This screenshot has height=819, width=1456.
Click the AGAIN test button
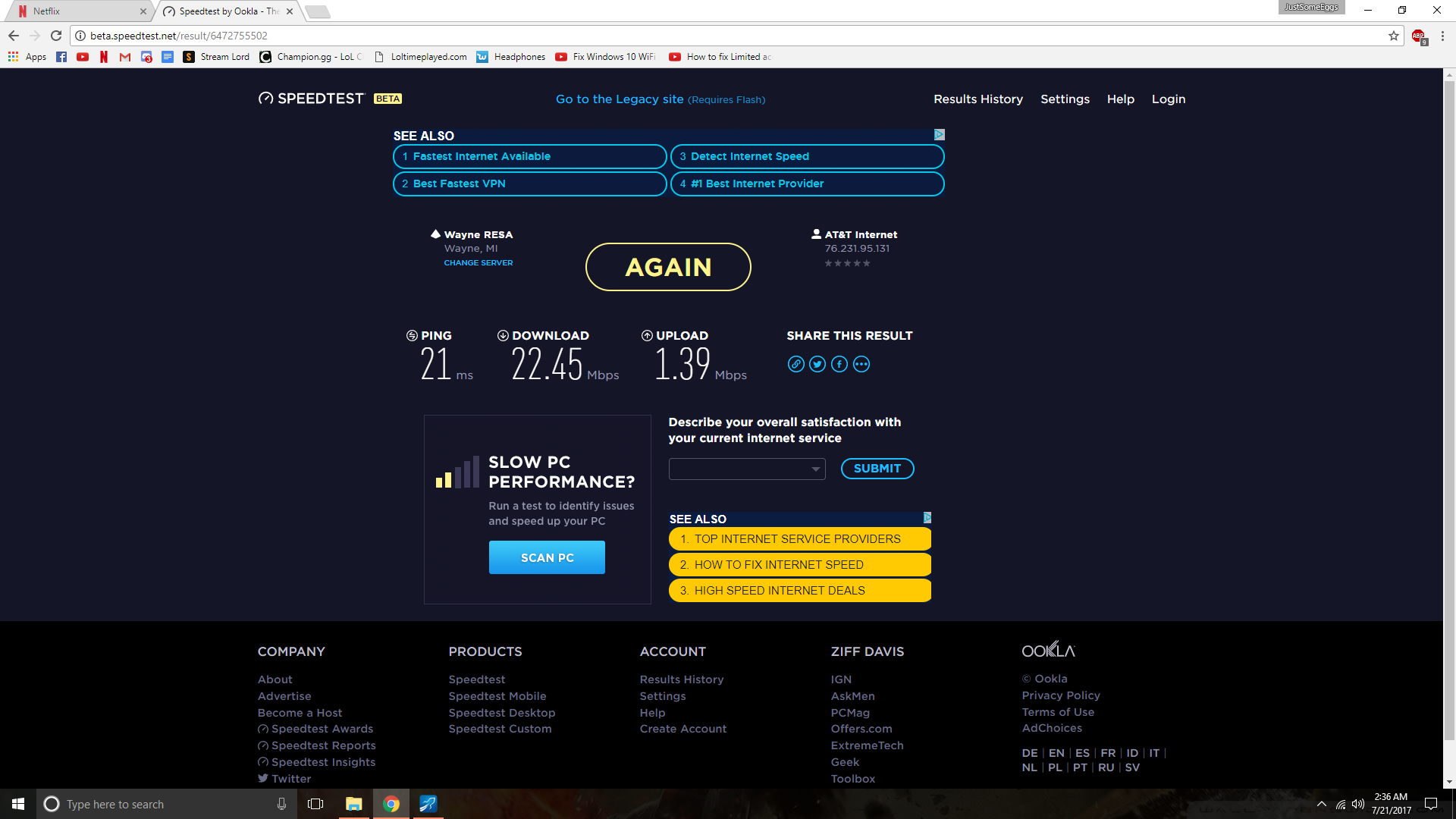(668, 267)
